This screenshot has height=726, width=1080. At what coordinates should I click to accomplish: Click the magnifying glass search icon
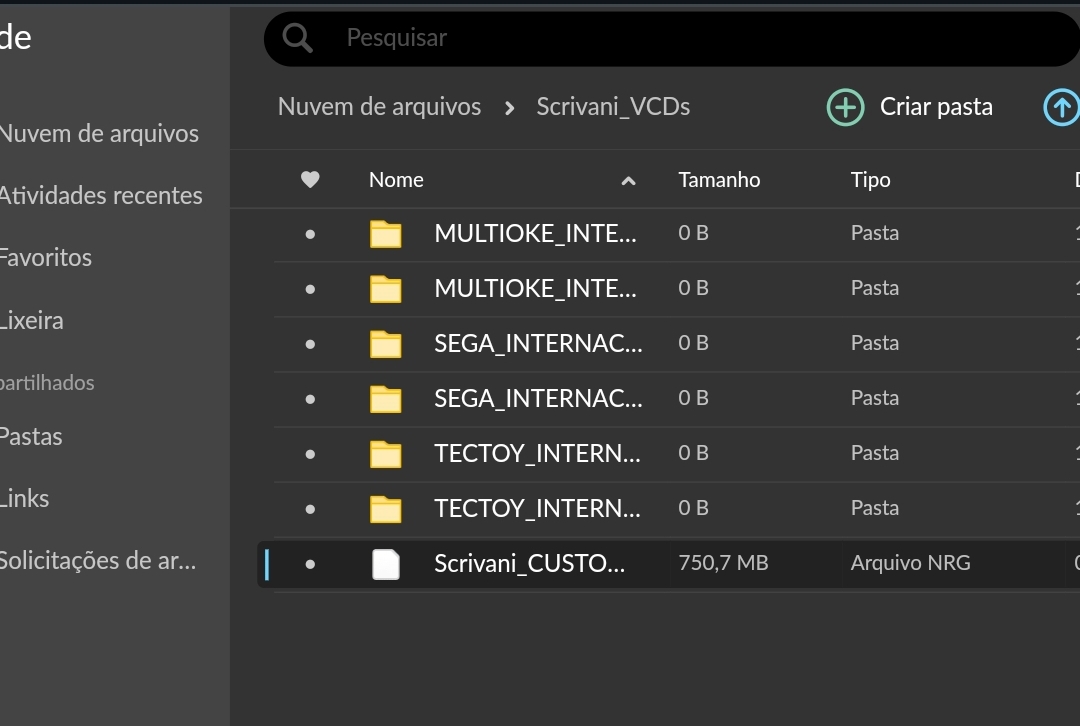point(298,38)
